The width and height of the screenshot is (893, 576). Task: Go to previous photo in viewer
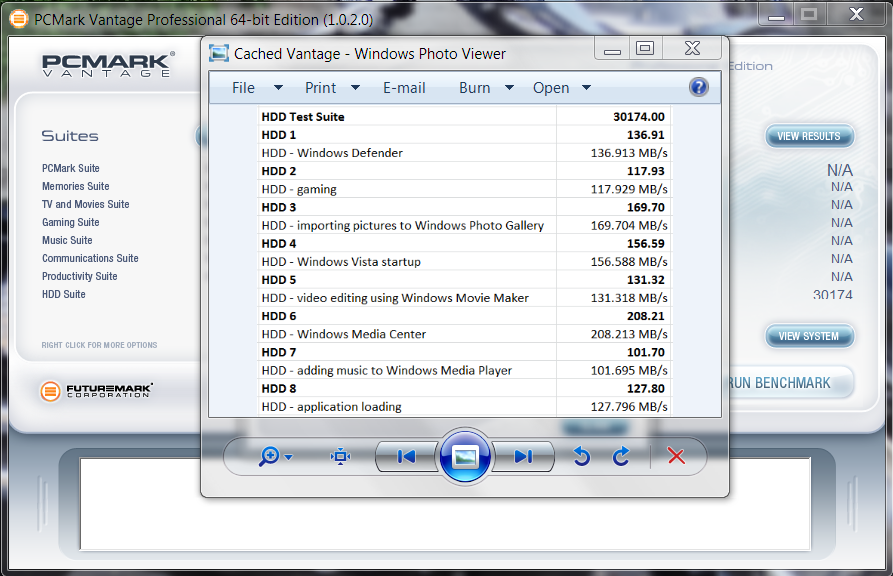coord(406,456)
